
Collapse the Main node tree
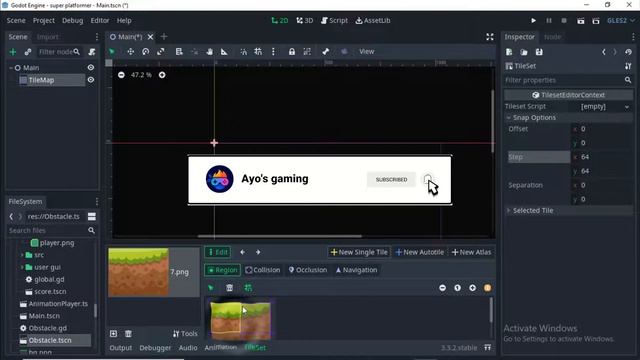[11, 68]
